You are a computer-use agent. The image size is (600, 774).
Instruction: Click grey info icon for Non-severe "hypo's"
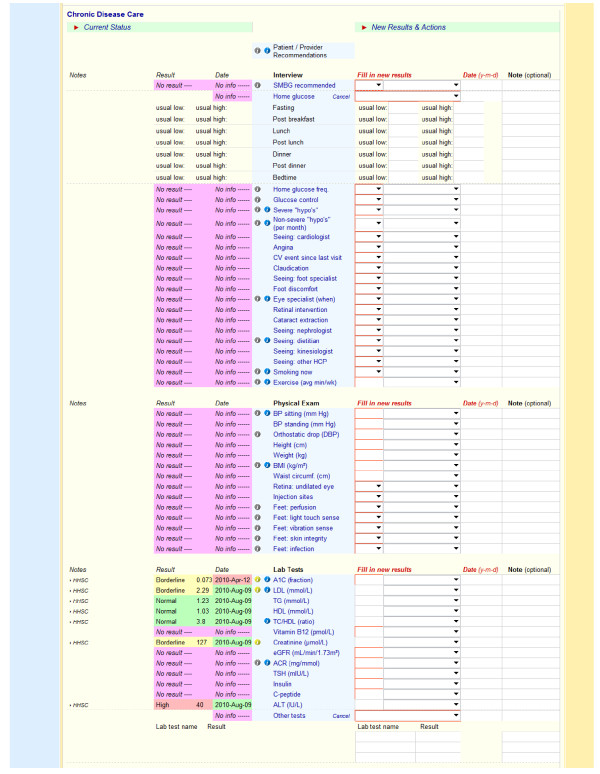[257, 223]
